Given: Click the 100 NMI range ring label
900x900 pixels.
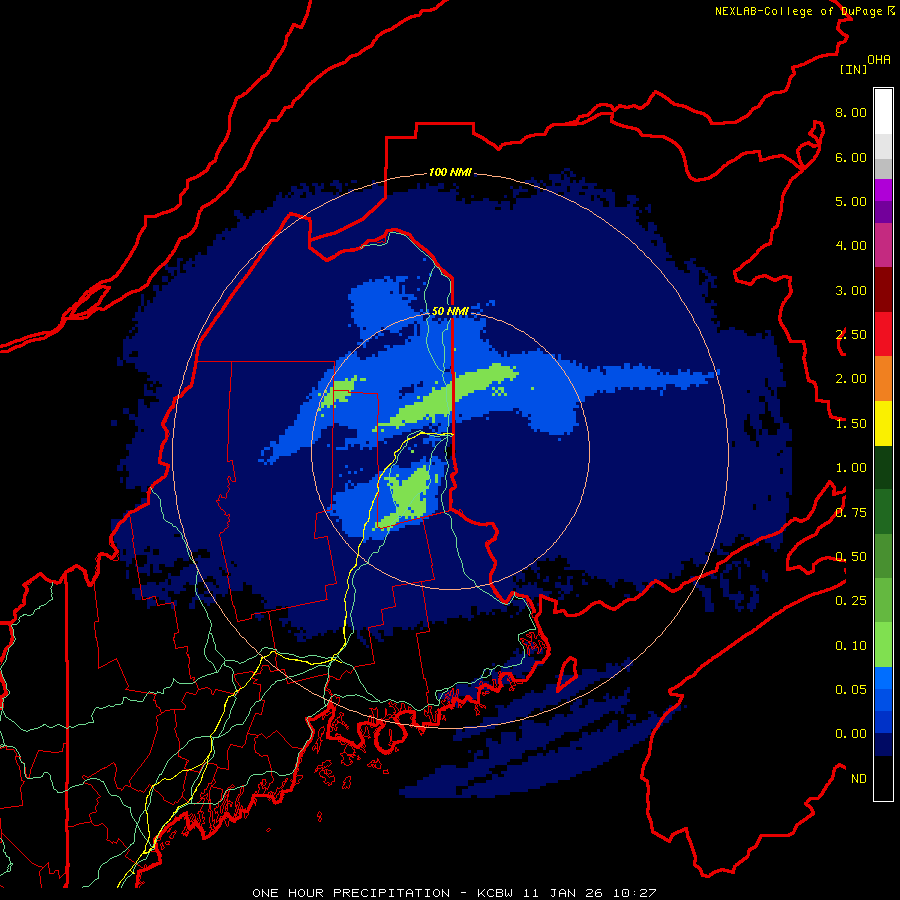Looking at the screenshot, I should click(450, 172).
